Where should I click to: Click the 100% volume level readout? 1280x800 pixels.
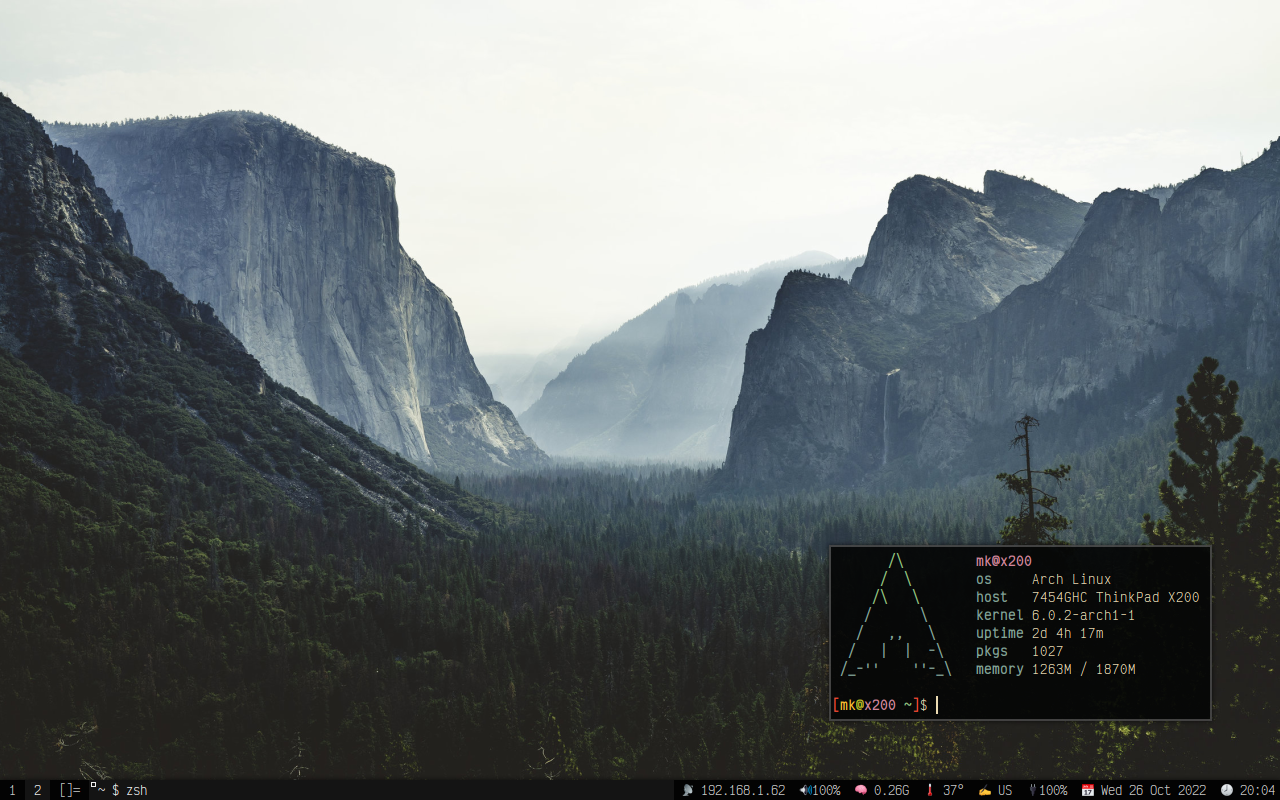[x=825, y=790]
